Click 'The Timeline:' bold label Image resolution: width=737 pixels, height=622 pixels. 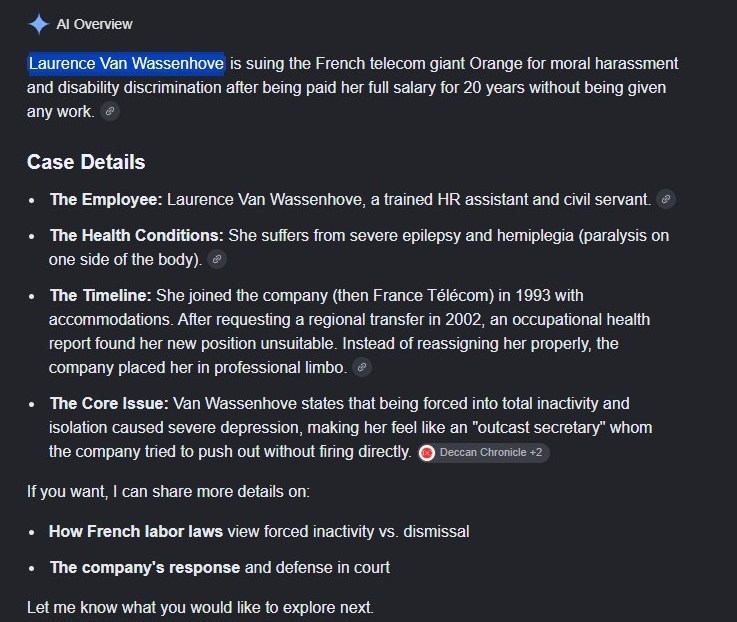click(x=101, y=295)
